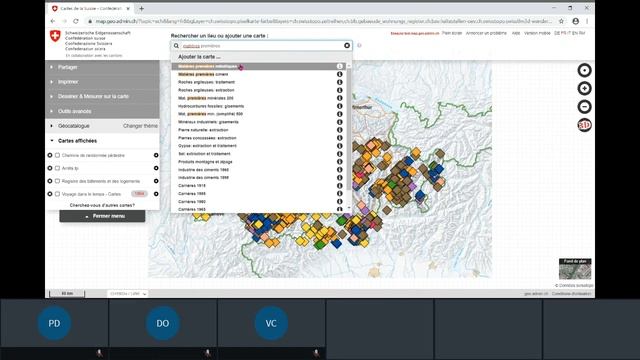Remove the Chemins de randonnée pédestre layer

click(x=50, y=156)
